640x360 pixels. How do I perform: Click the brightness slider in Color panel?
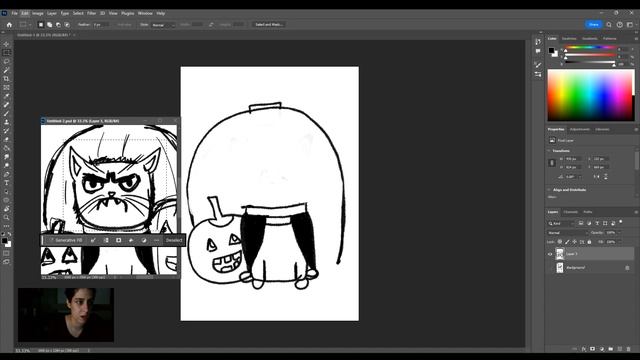click(x=590, y=62)
